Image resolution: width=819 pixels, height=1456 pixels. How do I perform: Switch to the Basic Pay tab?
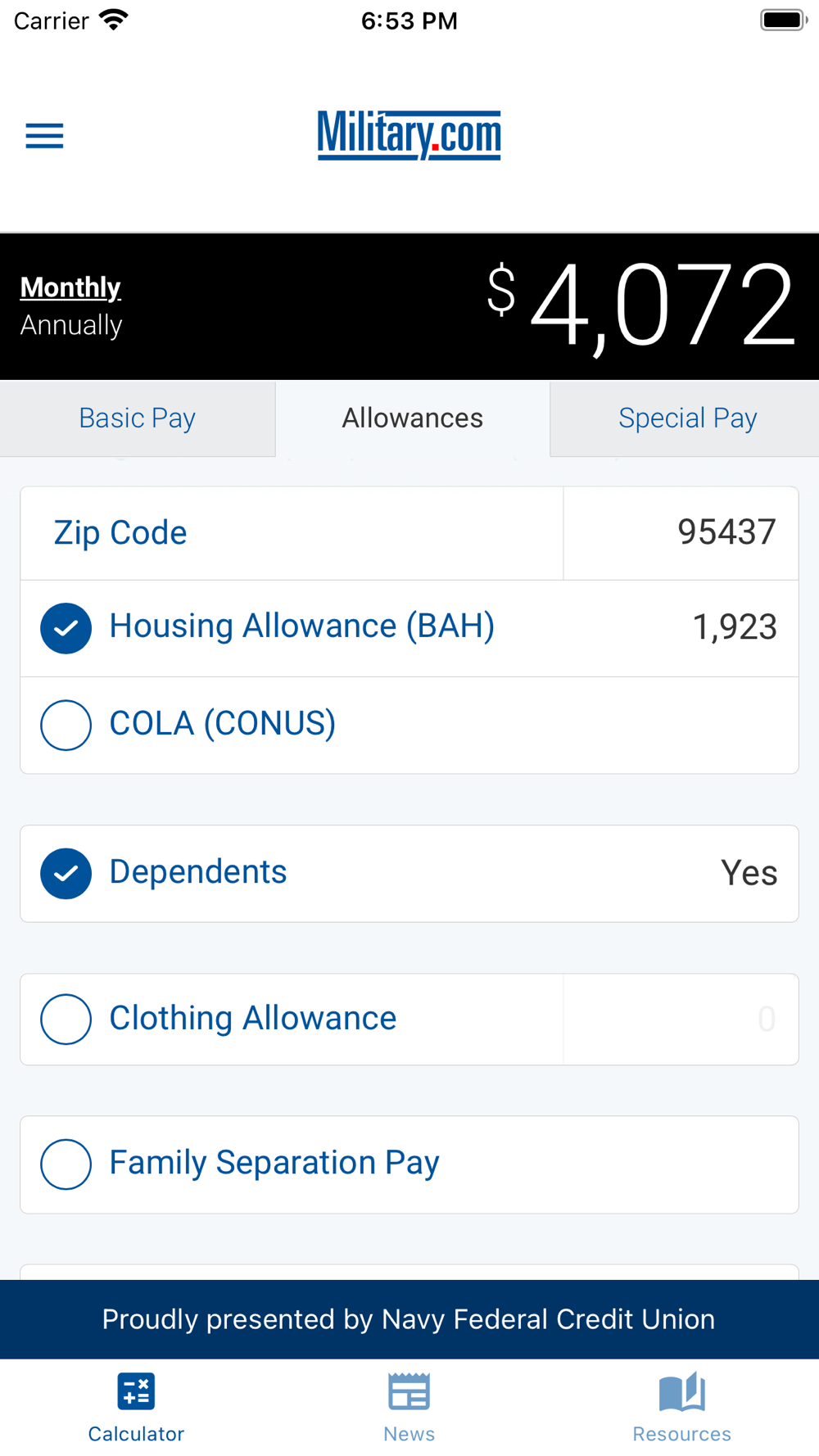138,418
